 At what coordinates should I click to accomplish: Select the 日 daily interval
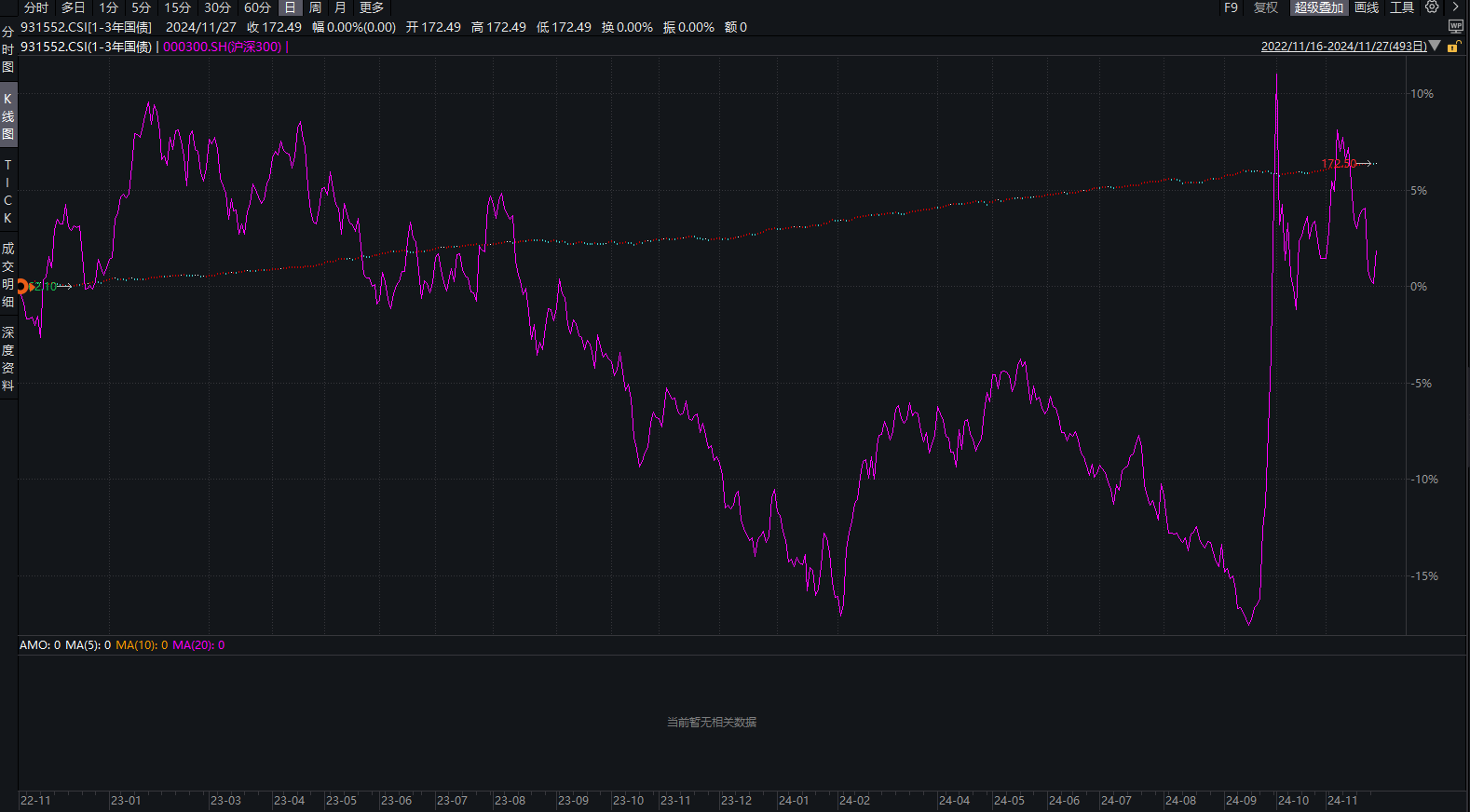tap(290, 7)
